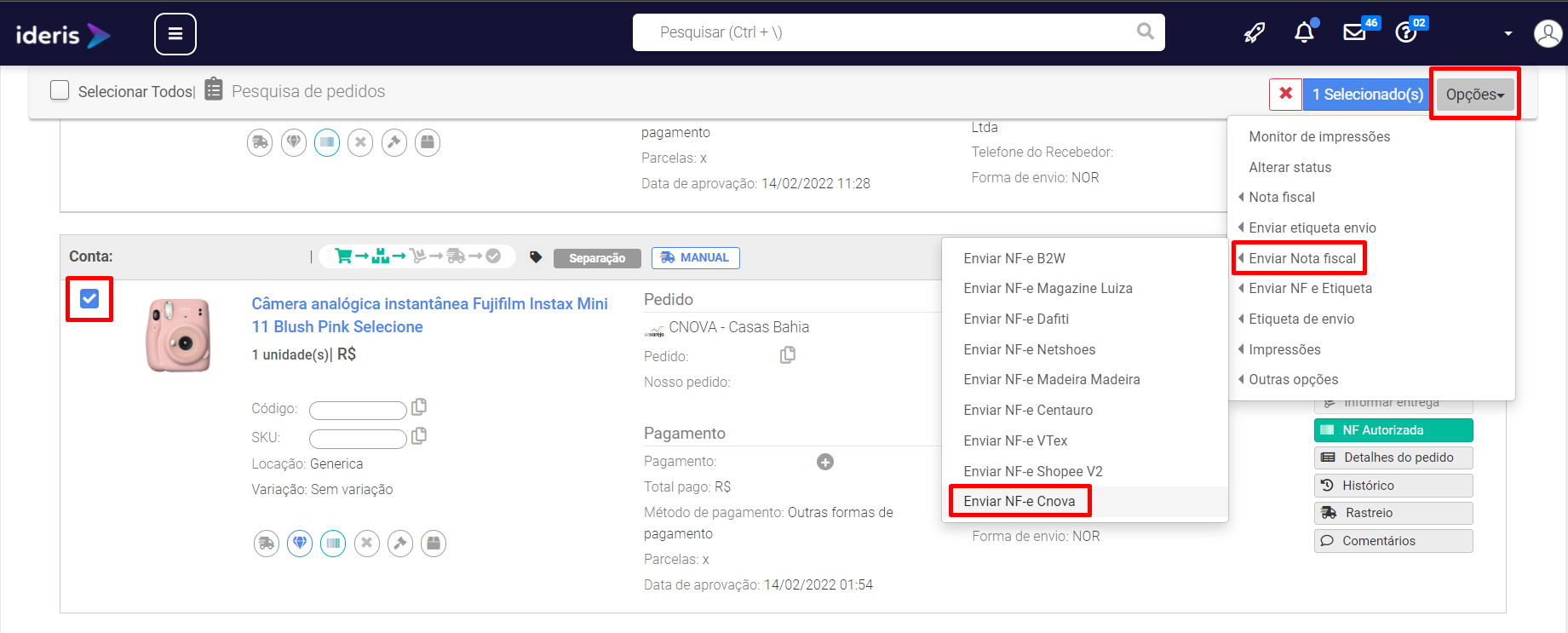Choose Enviar NF-e Centauro
The image size is (1568, 633).
pyautogui.click(x=1028, y=410)
